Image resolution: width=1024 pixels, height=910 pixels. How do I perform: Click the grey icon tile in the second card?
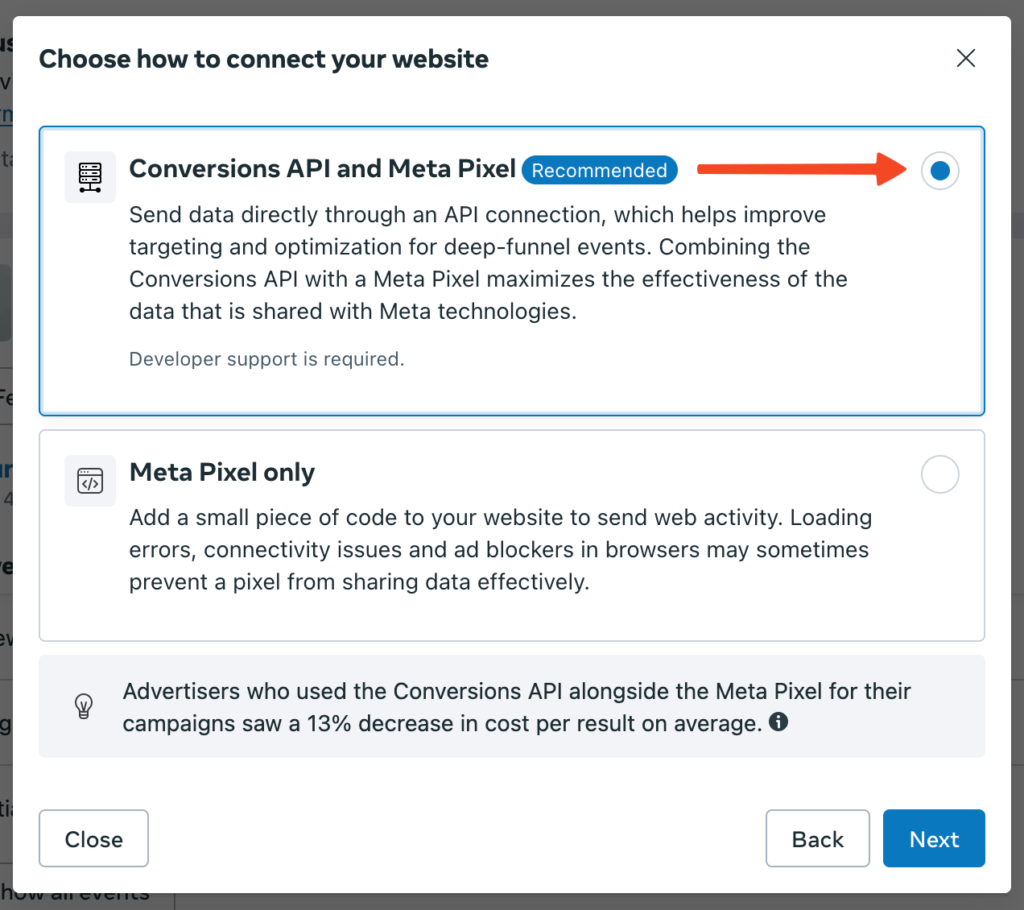pos(89,480)
